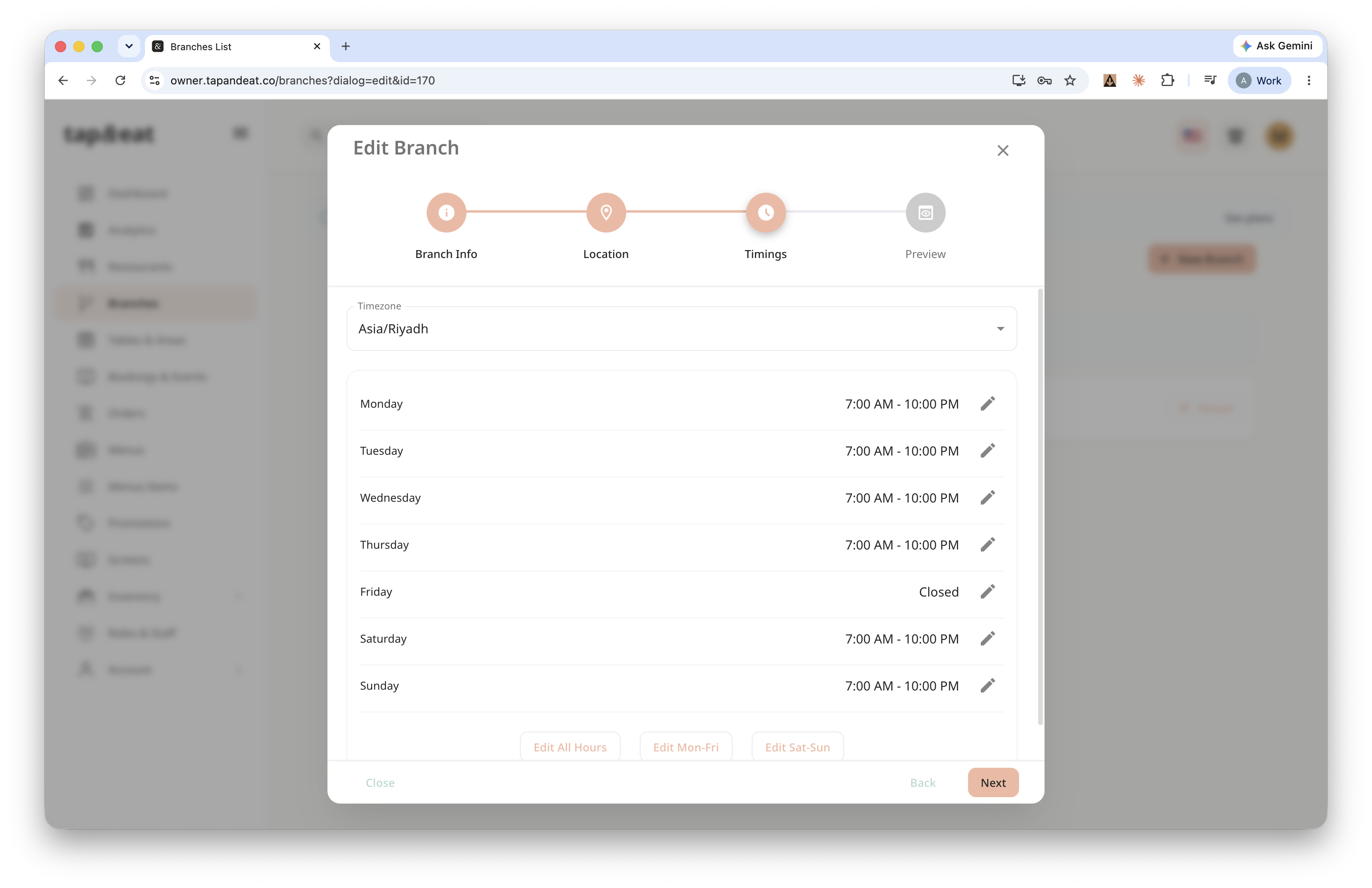
Task: Select the Timings step clock icon
Action: 766,213
